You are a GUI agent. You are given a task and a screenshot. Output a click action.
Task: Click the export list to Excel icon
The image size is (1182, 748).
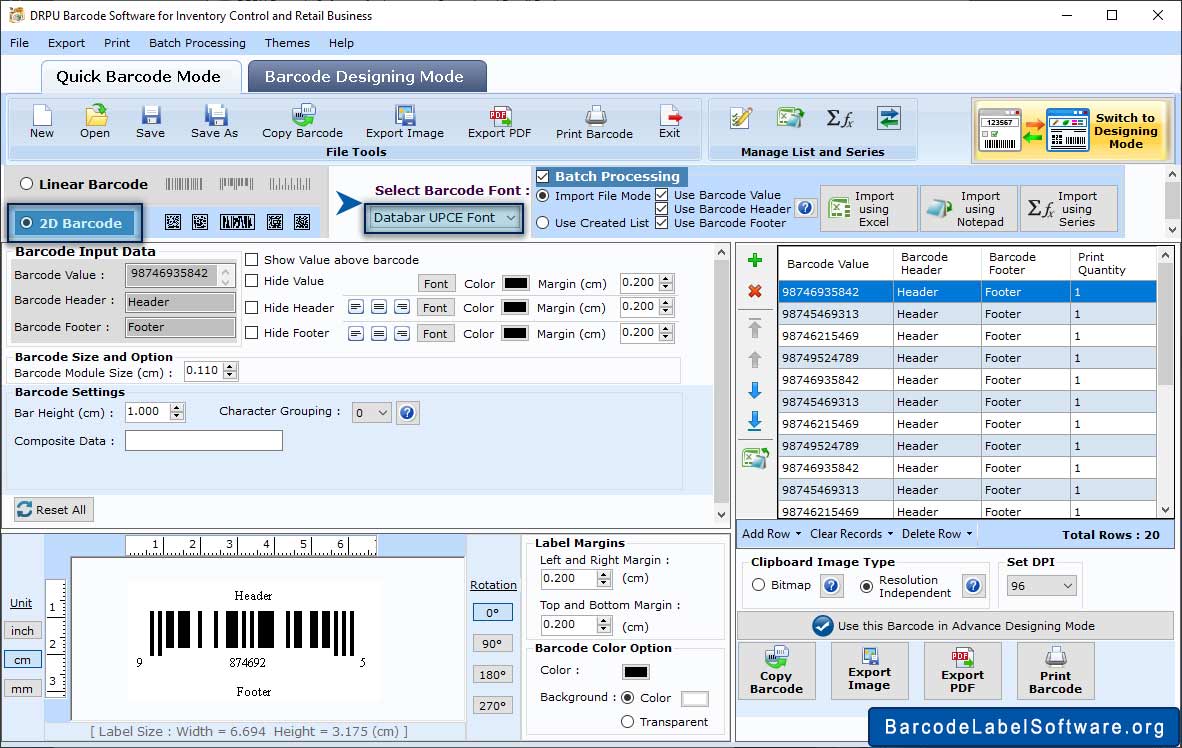point(755,457)
